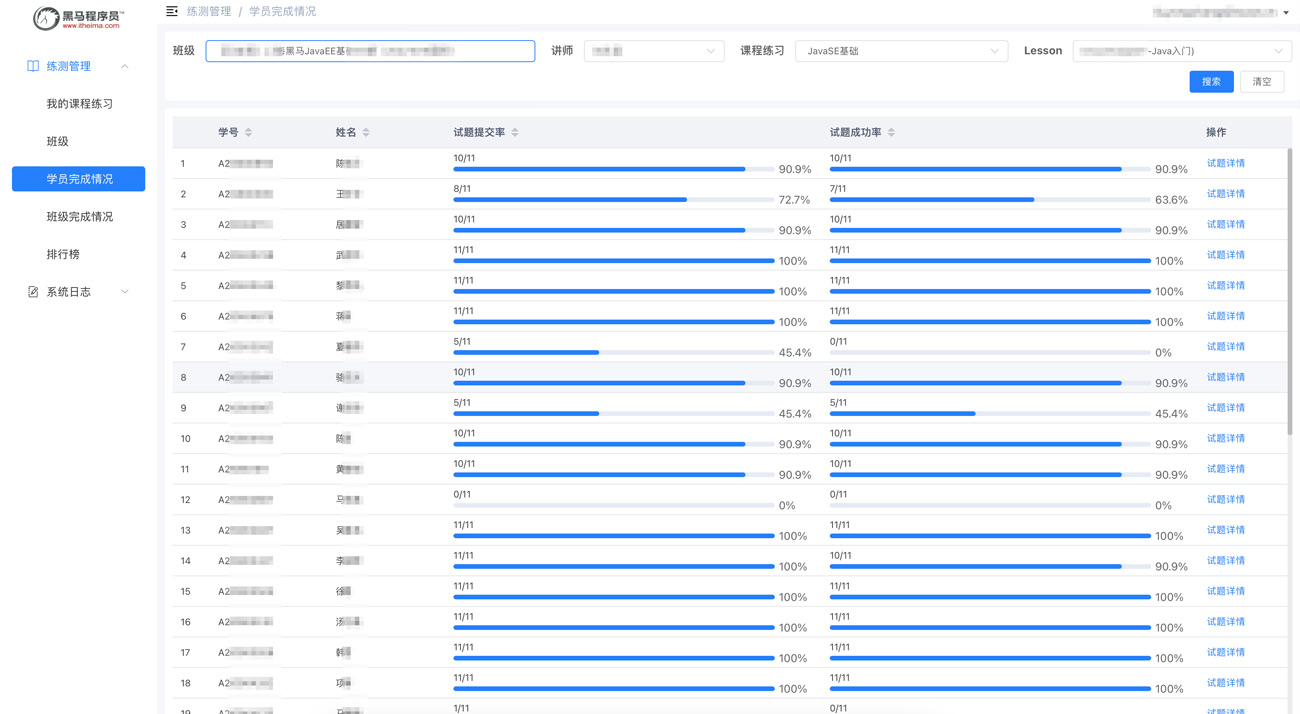Click row 2 success progress bar at 63.6%
1300x714 pixels.
(x=990, y=200)
